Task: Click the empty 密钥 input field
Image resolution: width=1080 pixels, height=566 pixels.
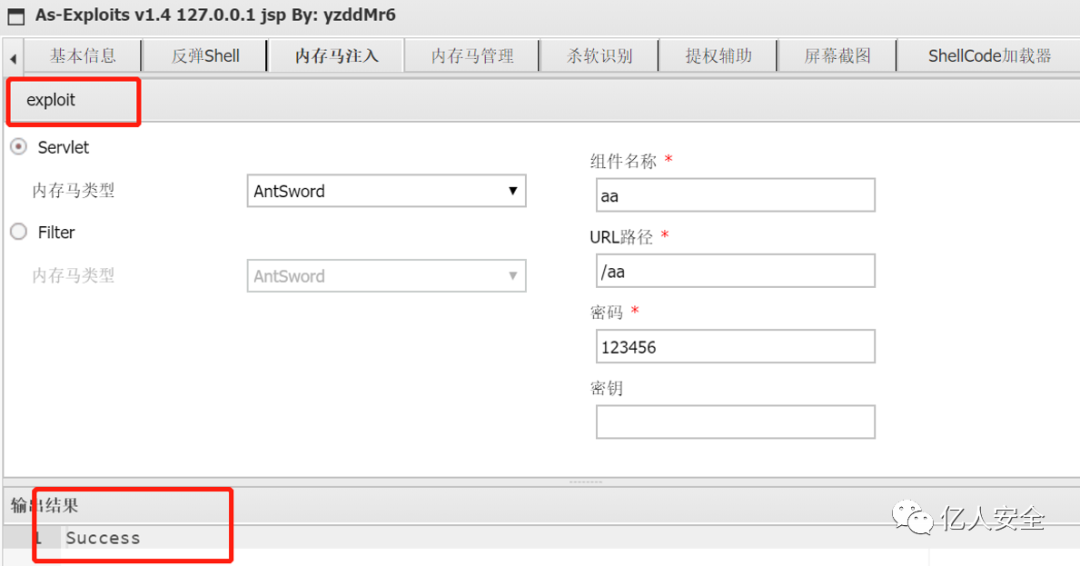Action: pos(736,422)
